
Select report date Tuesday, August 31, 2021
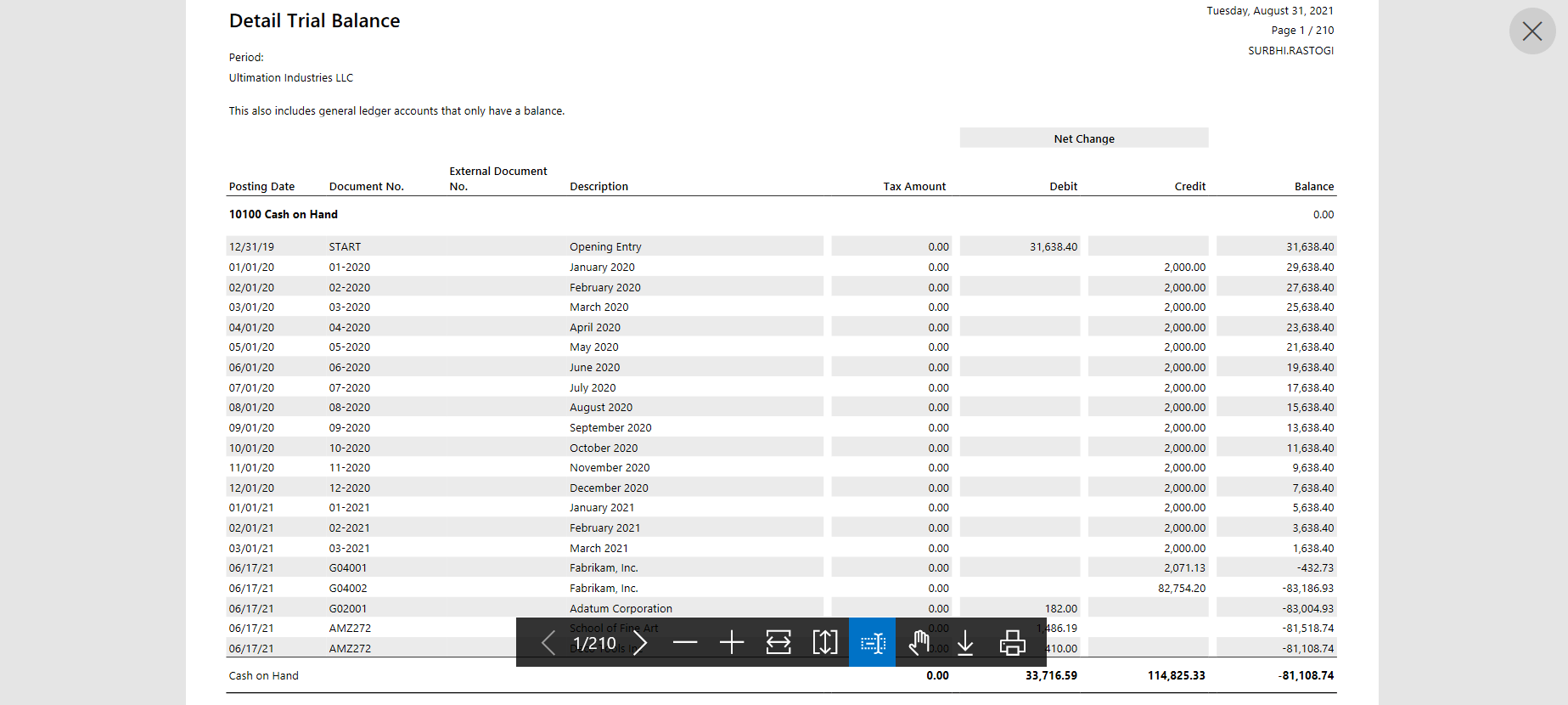tap(1270, 11)
